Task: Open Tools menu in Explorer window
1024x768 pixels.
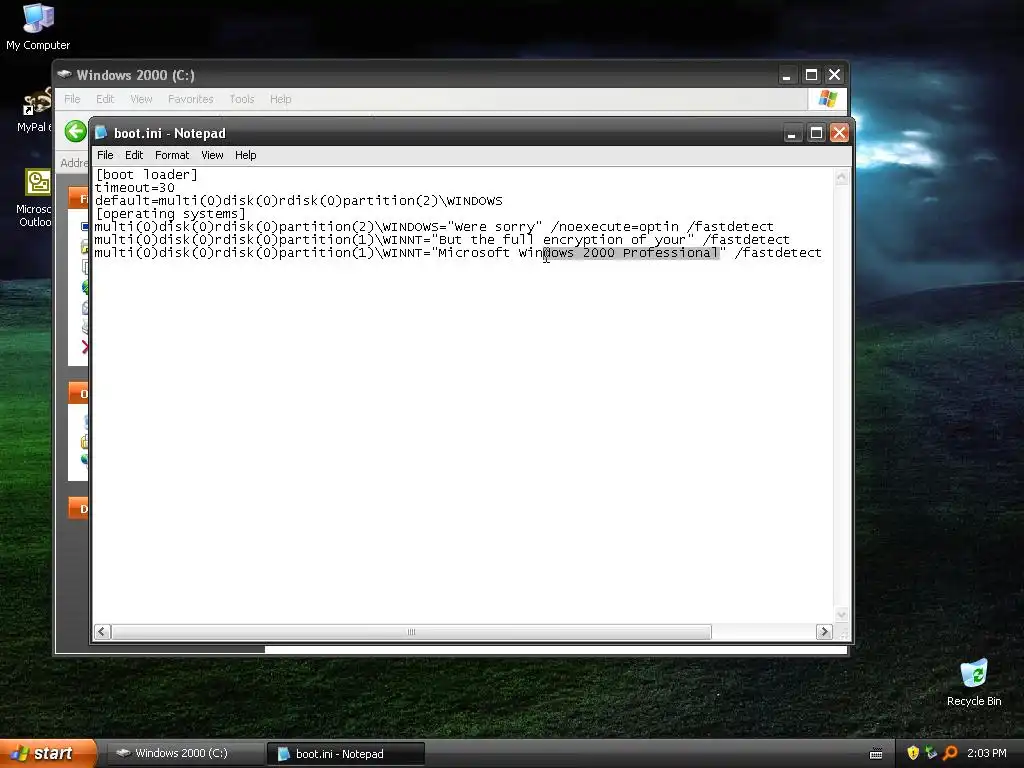Action: 242,99
